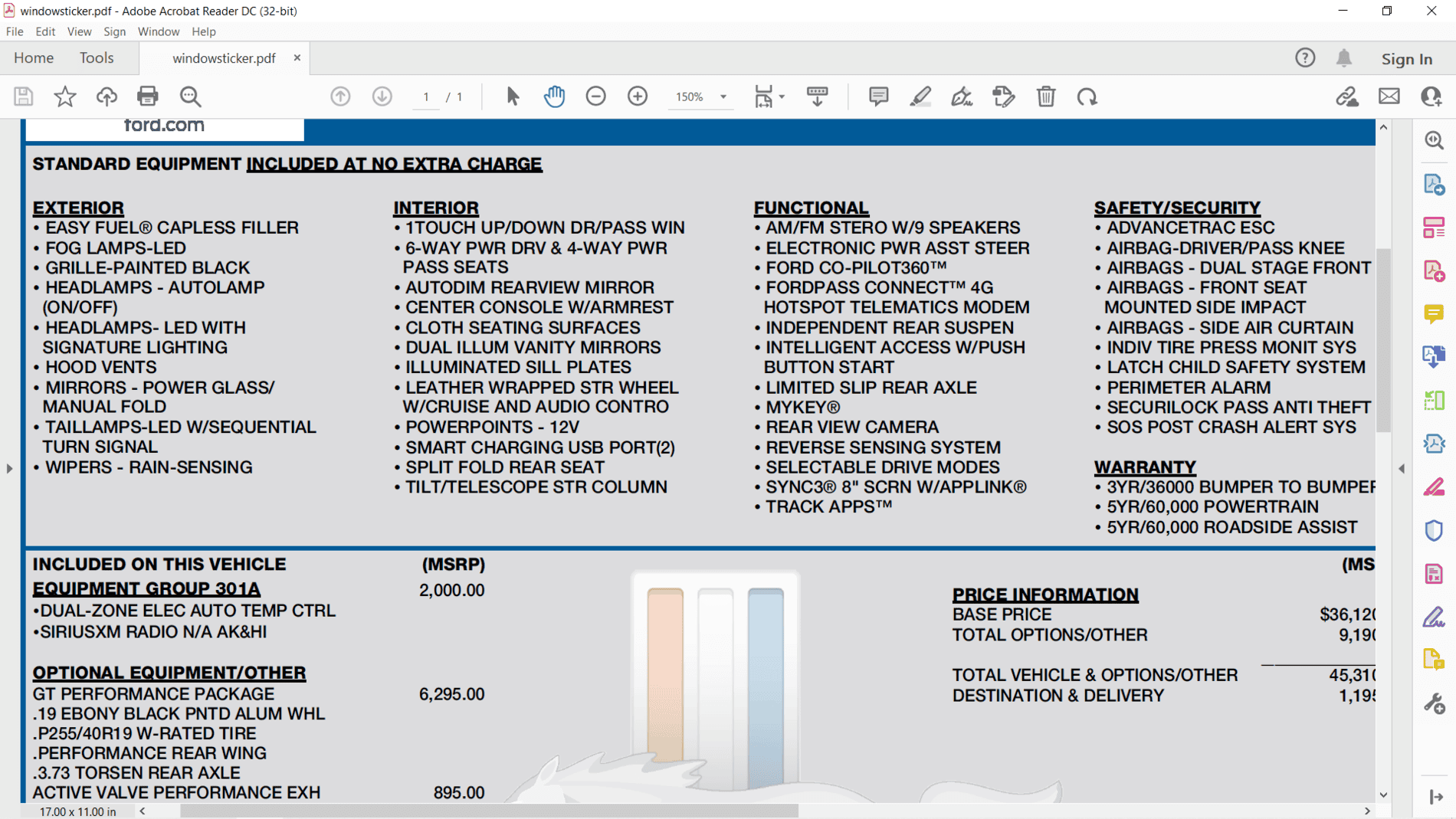The width and height of the screenshot is (1456, 819).
Task: Open the notifications bell
Action: click(1344, 58)
